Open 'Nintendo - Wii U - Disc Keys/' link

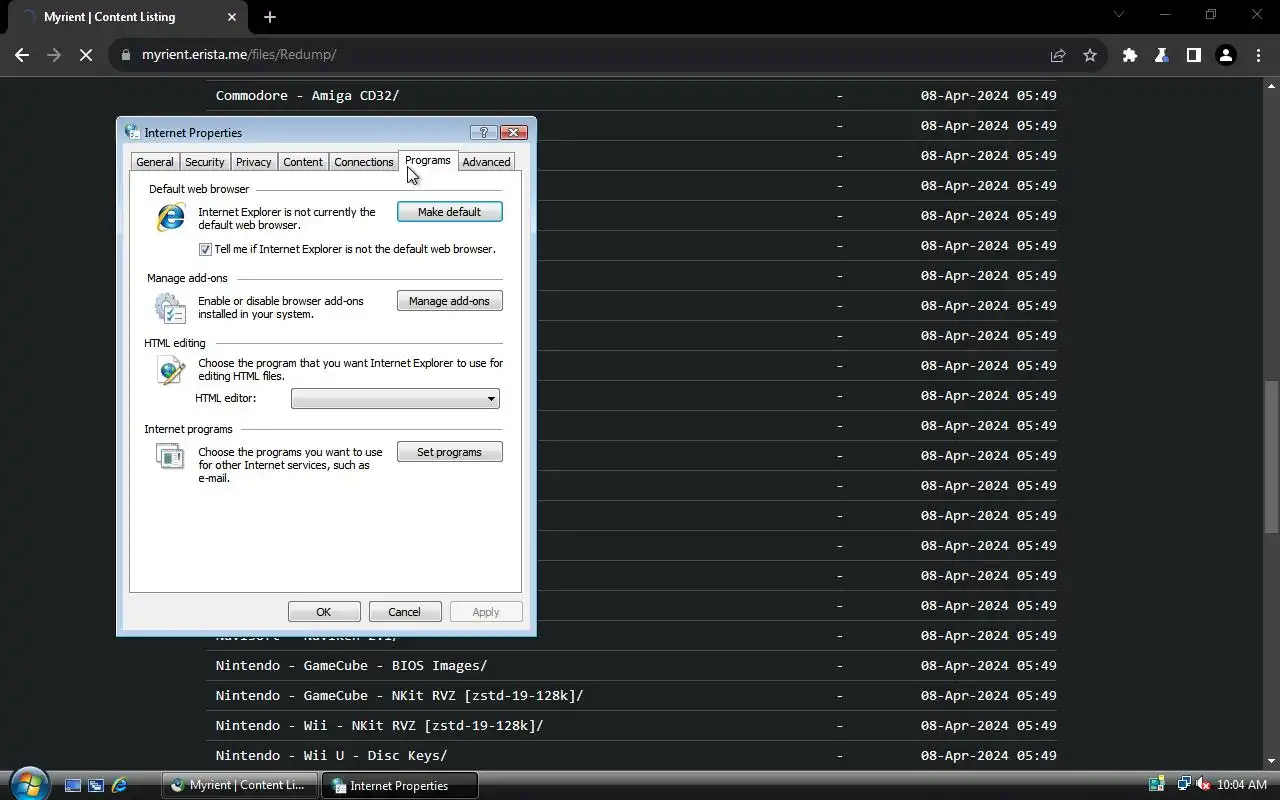[332, 755]
